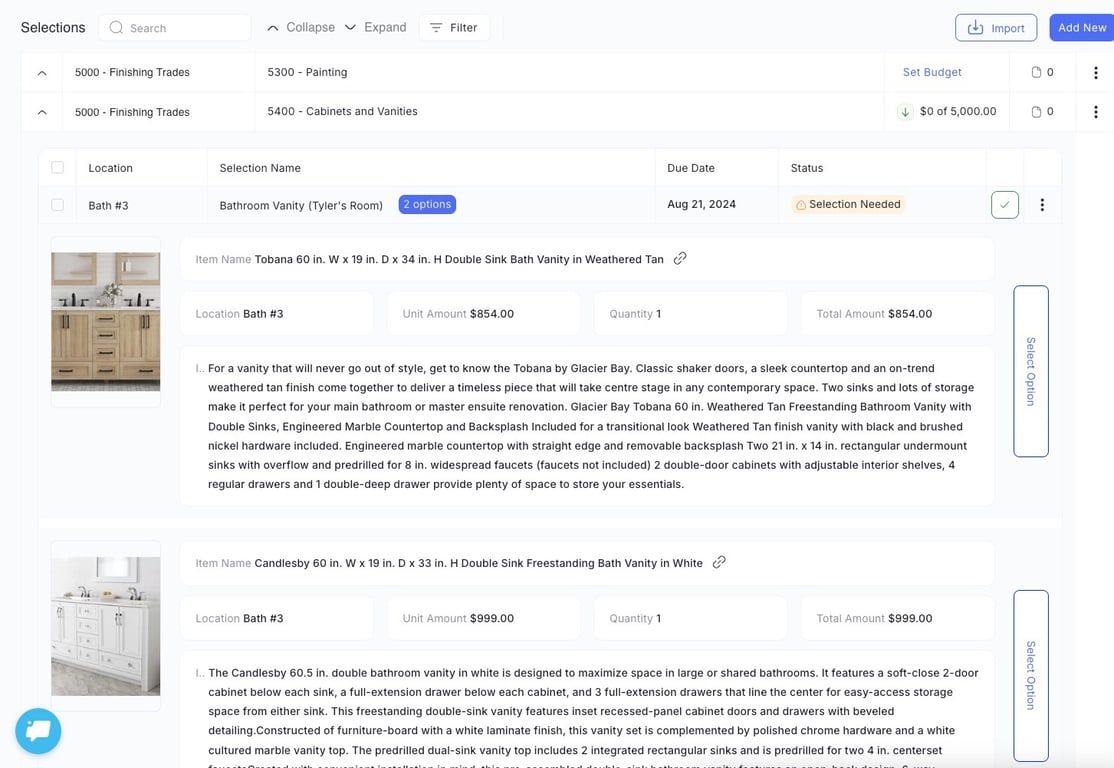Viewport: 1114px width, 768px height.
Task: Click Set Budget link for Painting
Action: [932, 72]
